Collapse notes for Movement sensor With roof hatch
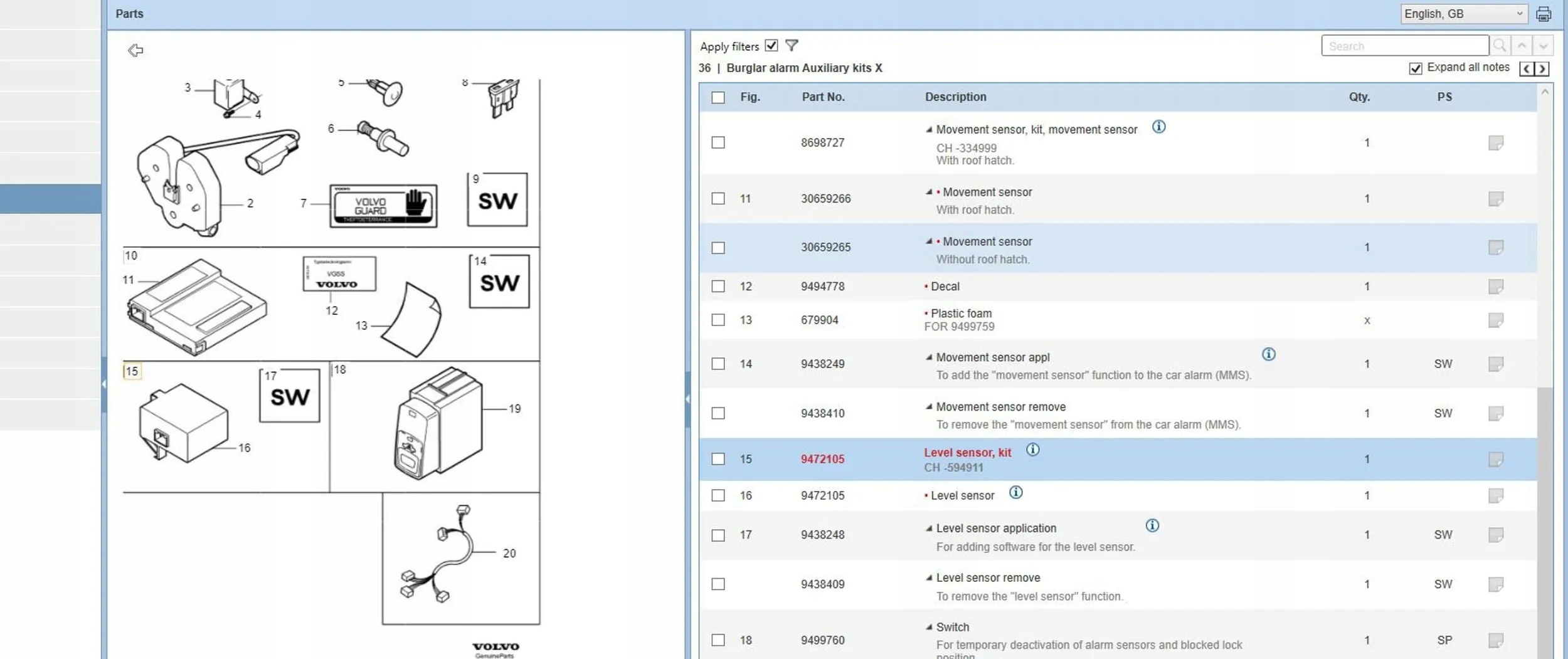 (929, 192)
